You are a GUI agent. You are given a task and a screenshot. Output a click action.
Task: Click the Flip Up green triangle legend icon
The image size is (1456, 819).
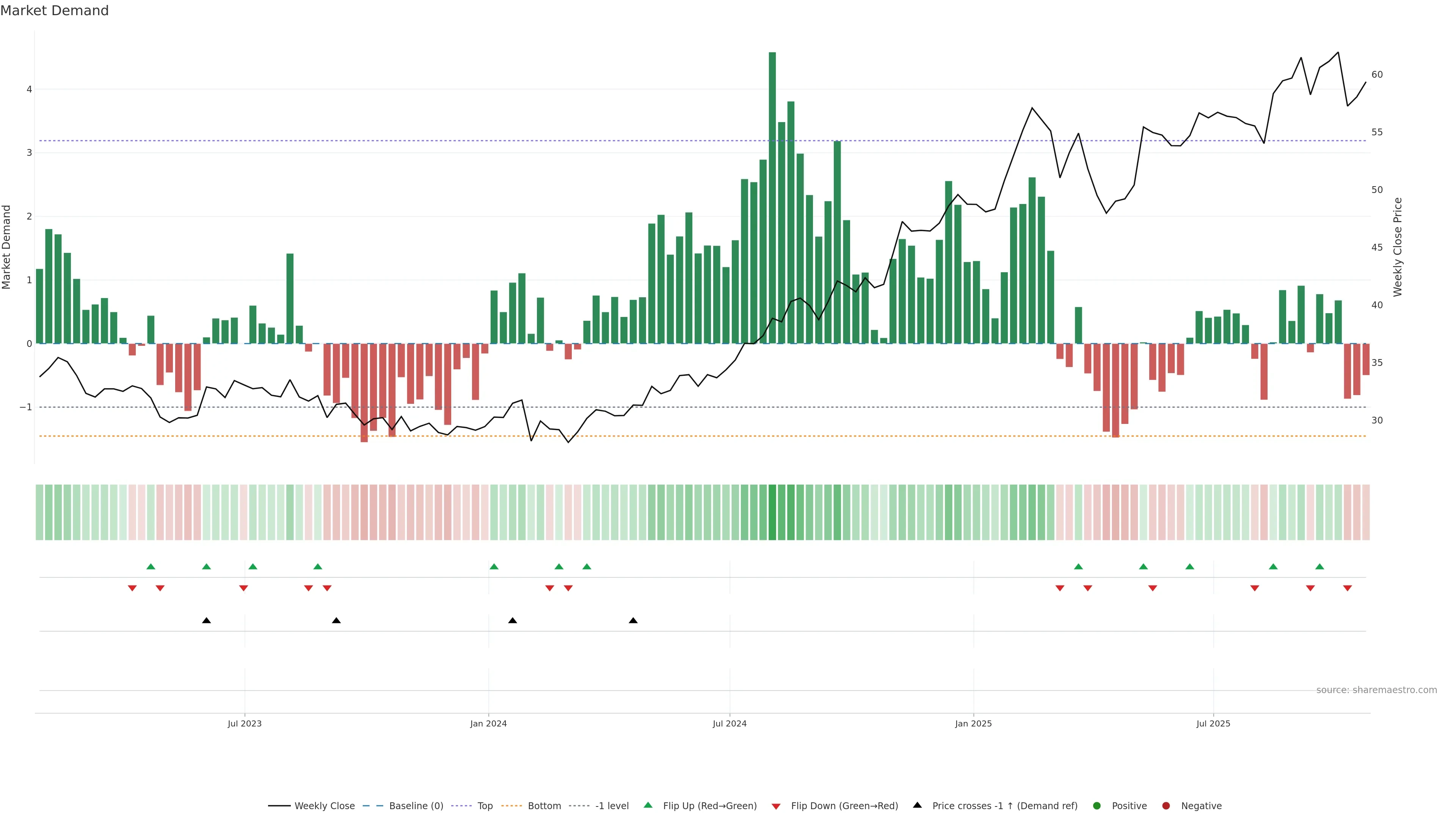(x=648, y=805)
